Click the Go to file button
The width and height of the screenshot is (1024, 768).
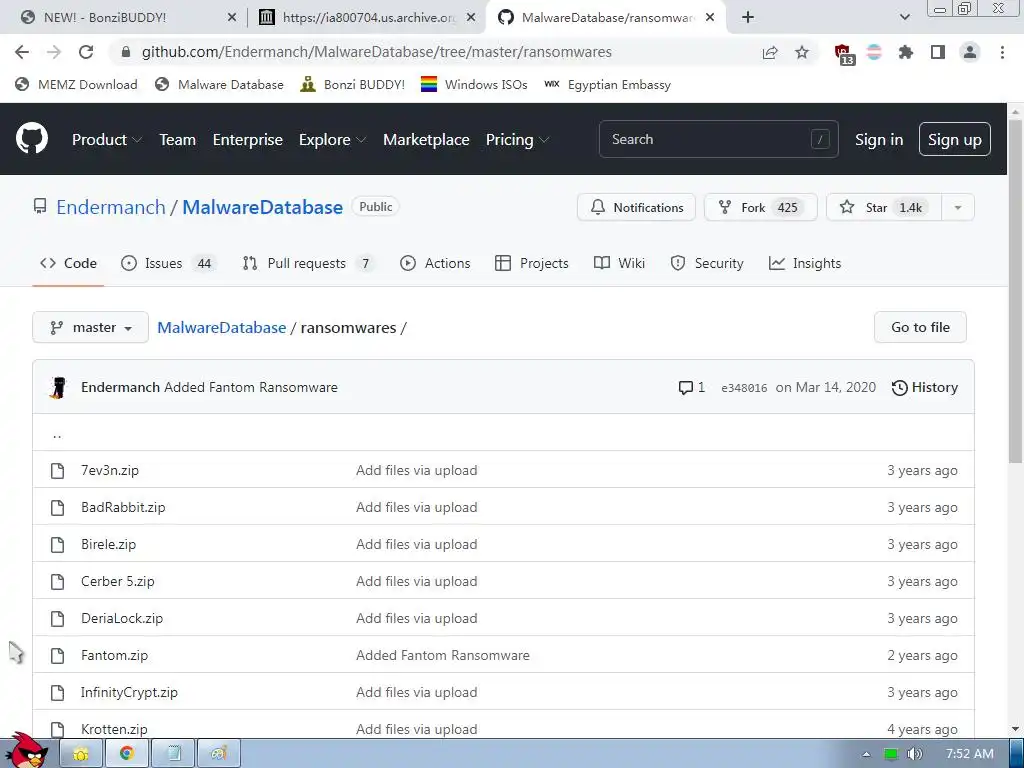920,327
